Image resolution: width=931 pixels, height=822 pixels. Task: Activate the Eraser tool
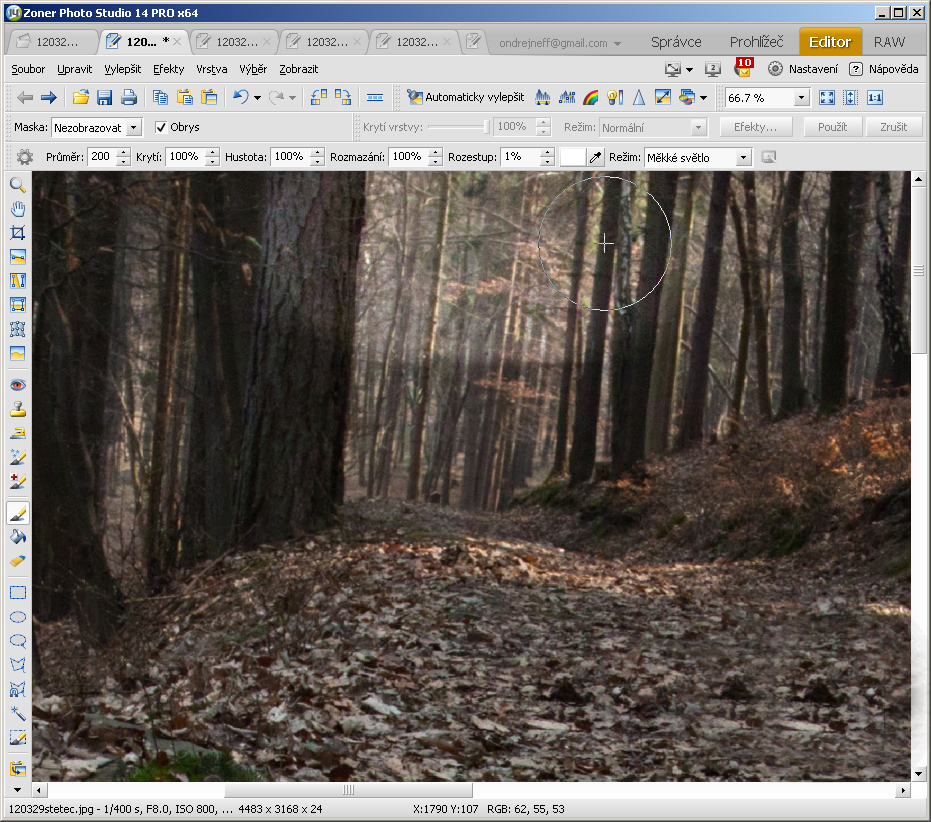[17, 562]
